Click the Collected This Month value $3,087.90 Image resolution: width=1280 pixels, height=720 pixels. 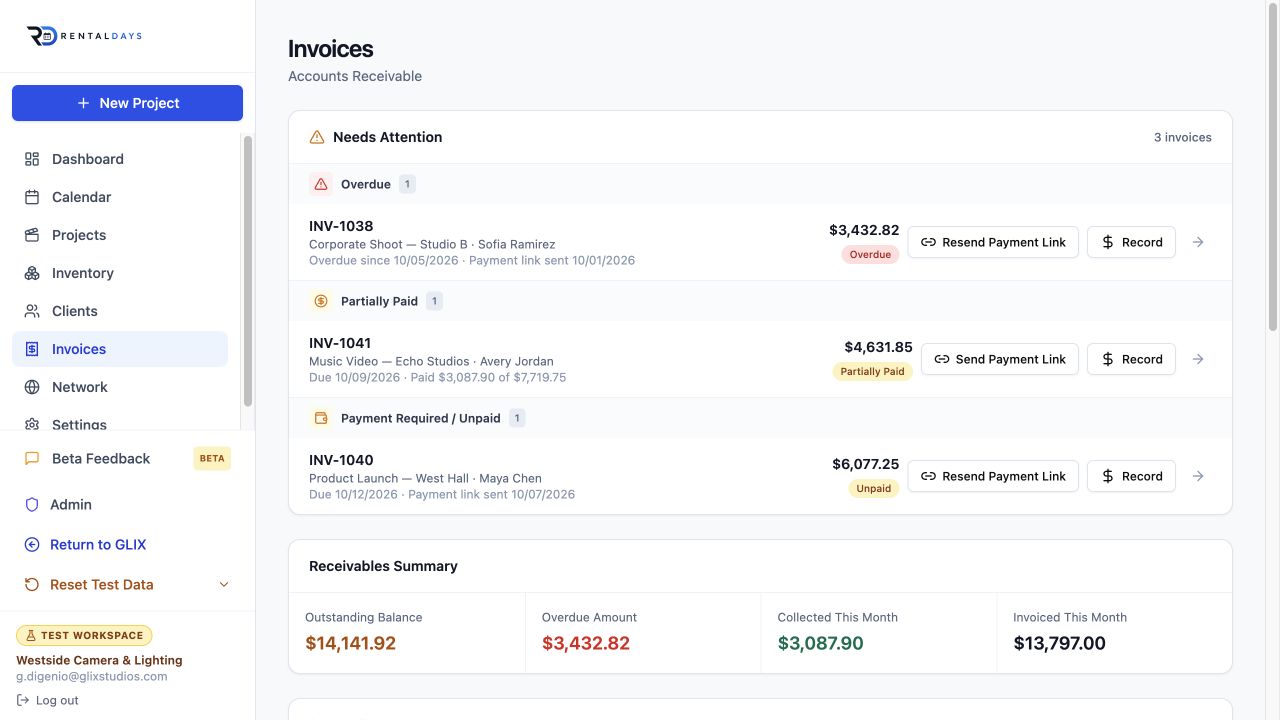click(x=820, y=643)
